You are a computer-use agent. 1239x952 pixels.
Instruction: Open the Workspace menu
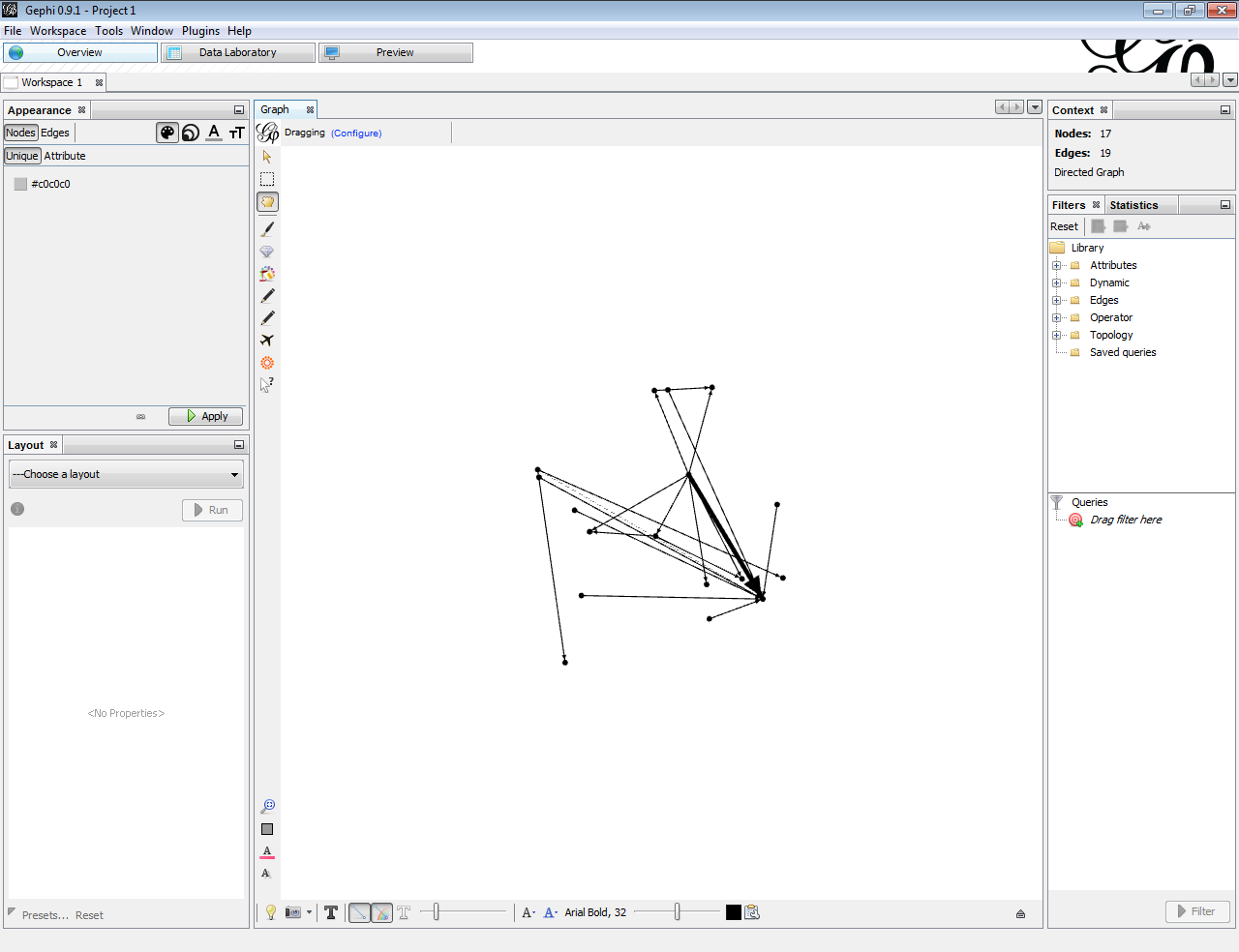(x=58, y=31)
